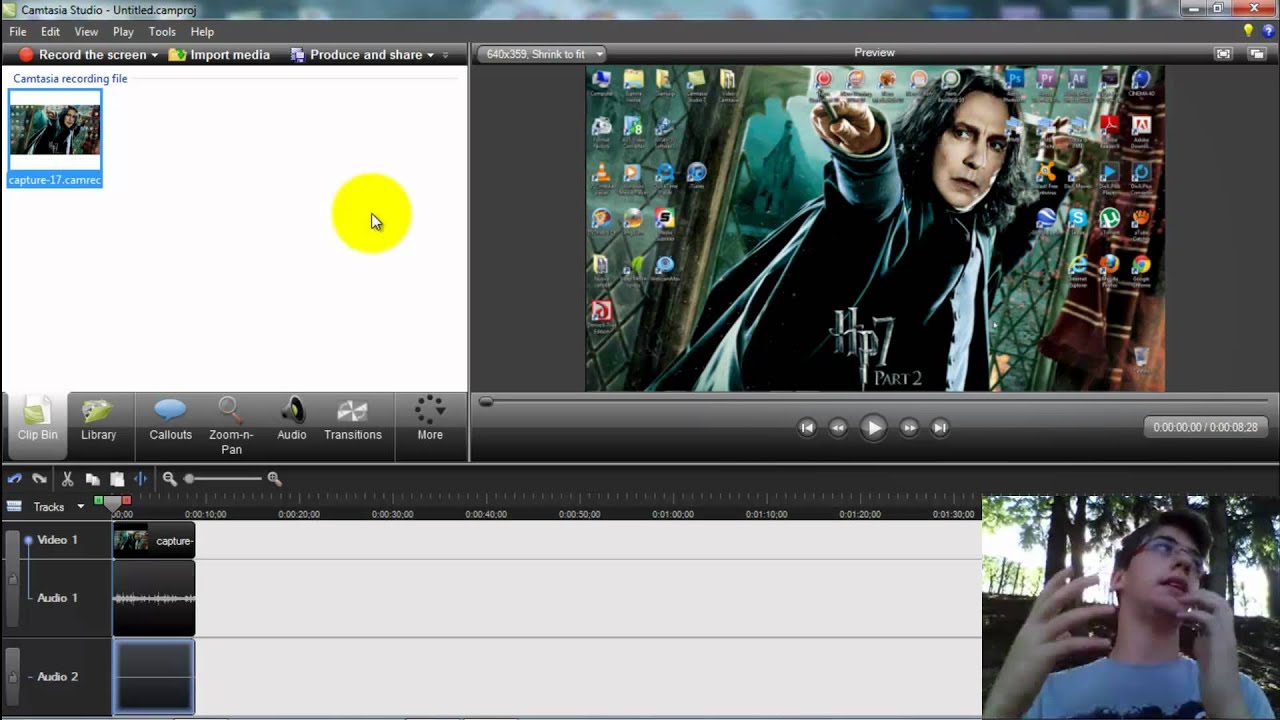Open the View menu
Image resolution: width=1280 pixels, height=720 pixels.
pos(86,32)
